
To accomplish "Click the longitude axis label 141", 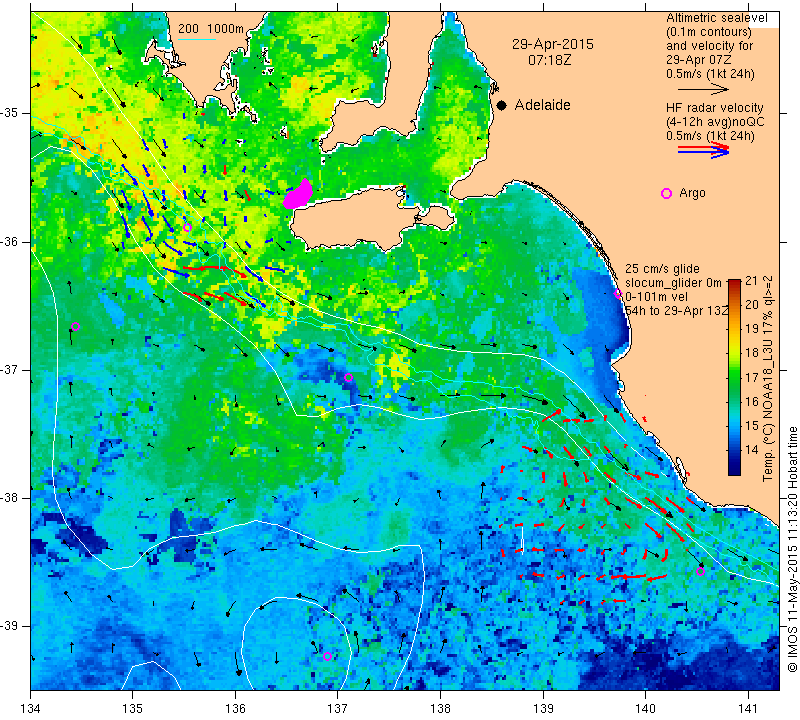I will point(748,709).
